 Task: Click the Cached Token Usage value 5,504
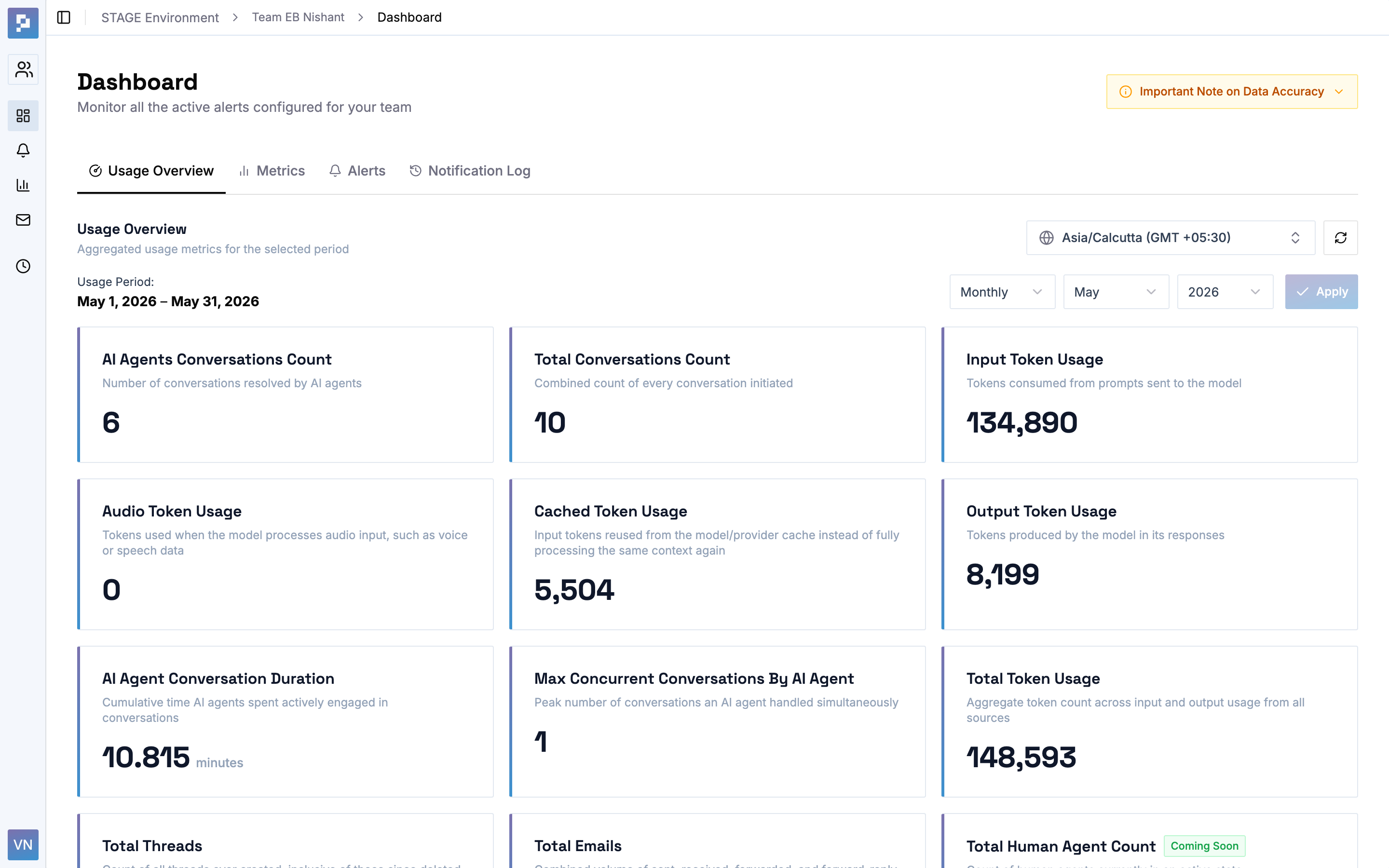[x=574, y=590]
